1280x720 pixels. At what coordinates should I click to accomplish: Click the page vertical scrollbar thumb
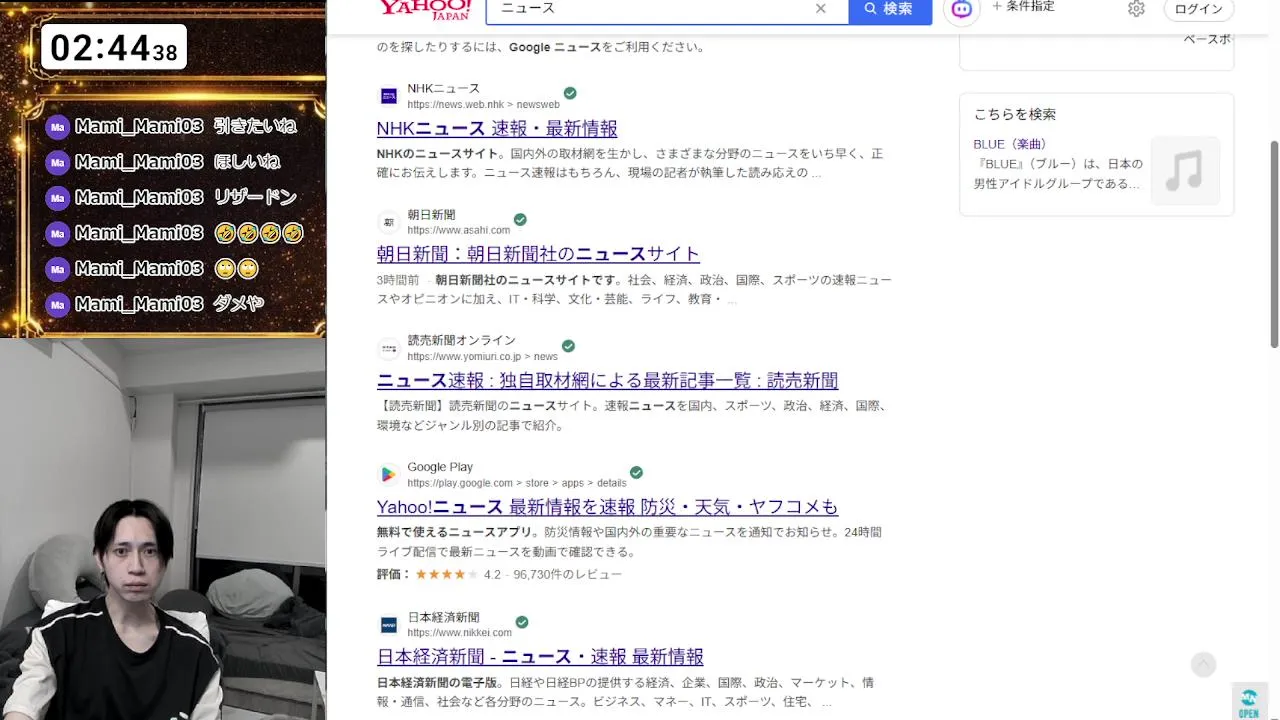(1274, 244)
